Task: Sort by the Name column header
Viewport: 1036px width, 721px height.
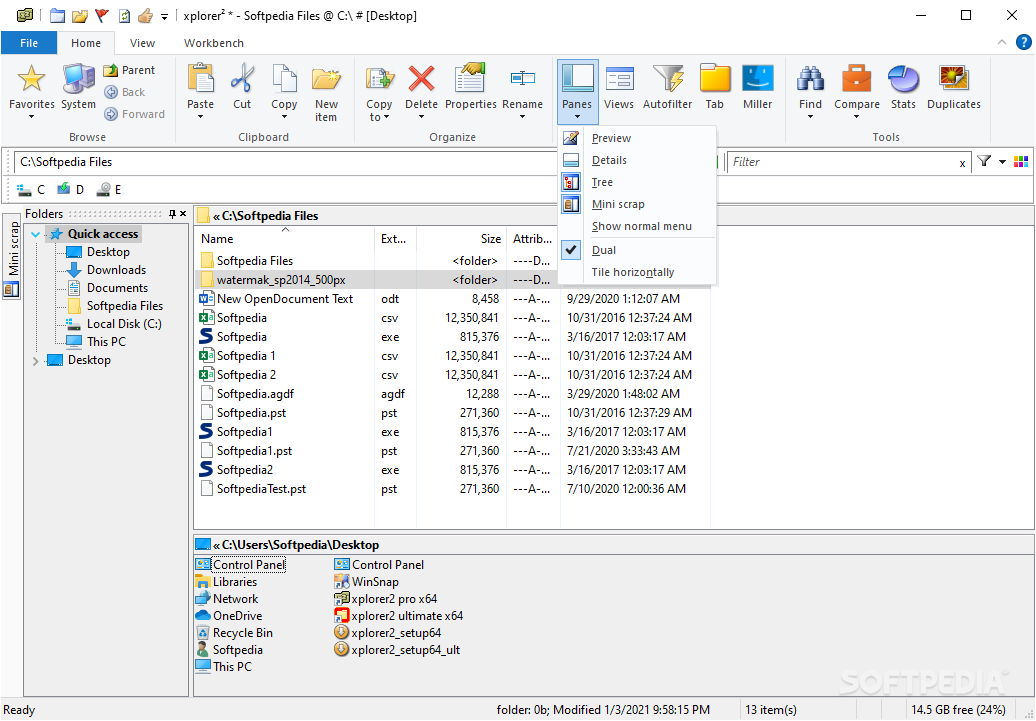Action: pos(285,239)
